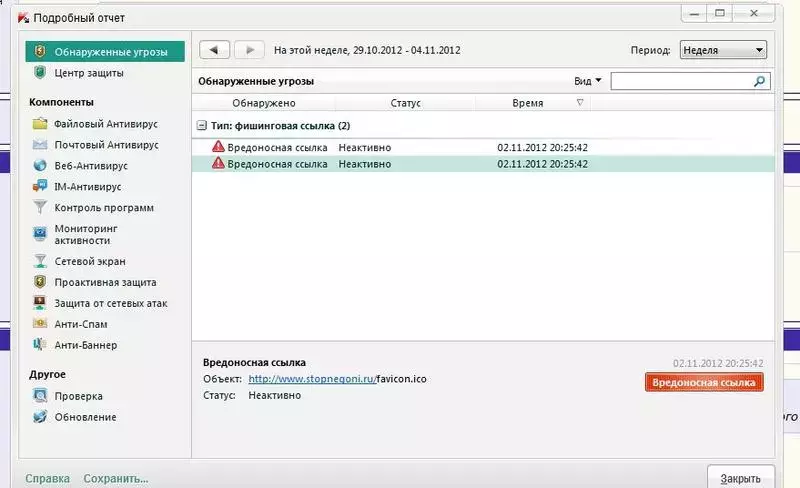Click the Закрыть button
Screen dimensions: 800x488
coord(740,478)
